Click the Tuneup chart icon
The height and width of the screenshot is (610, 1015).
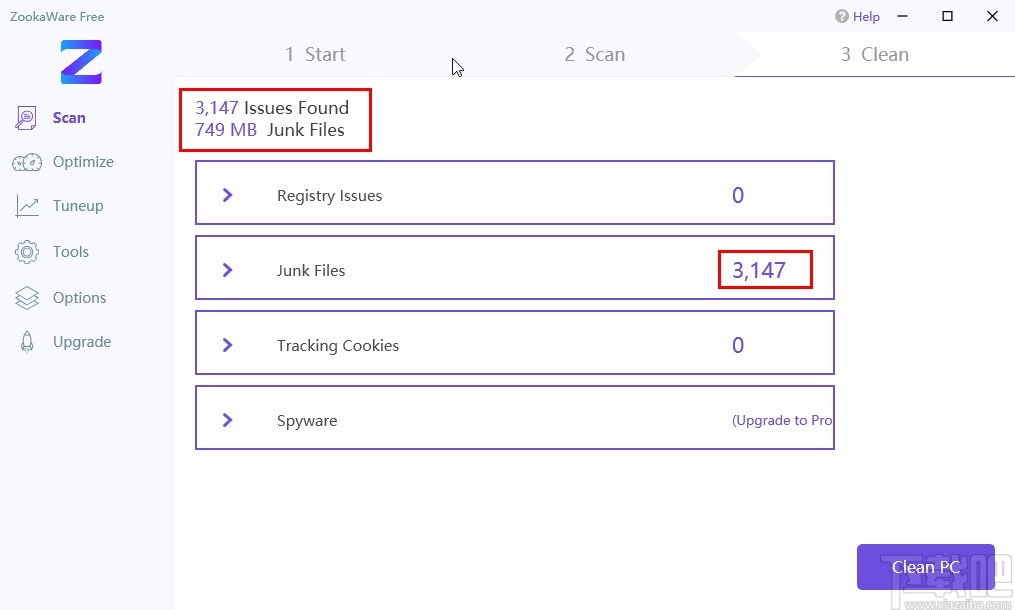coord(27,206)
